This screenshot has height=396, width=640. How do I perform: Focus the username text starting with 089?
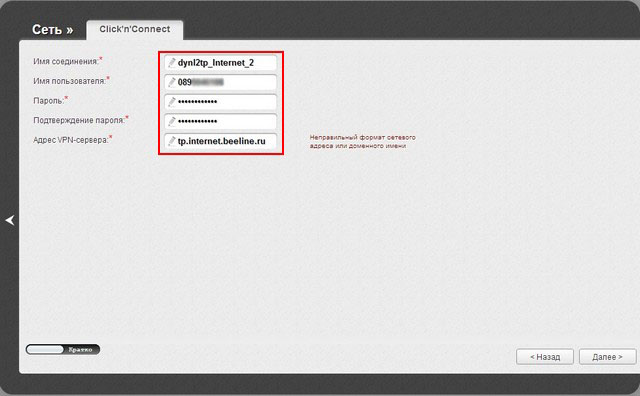[x=201, y=82]
